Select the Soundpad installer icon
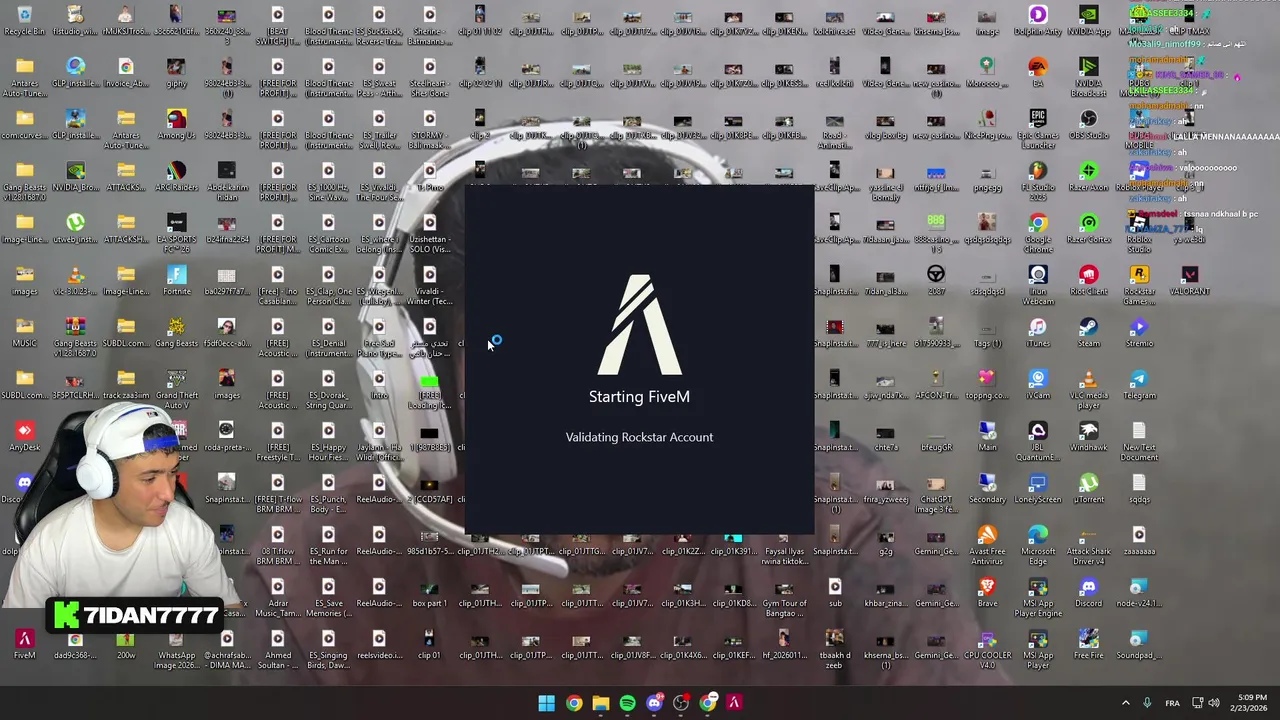The height and width of the screenshot is (720, 1280). pos(1139,644)
